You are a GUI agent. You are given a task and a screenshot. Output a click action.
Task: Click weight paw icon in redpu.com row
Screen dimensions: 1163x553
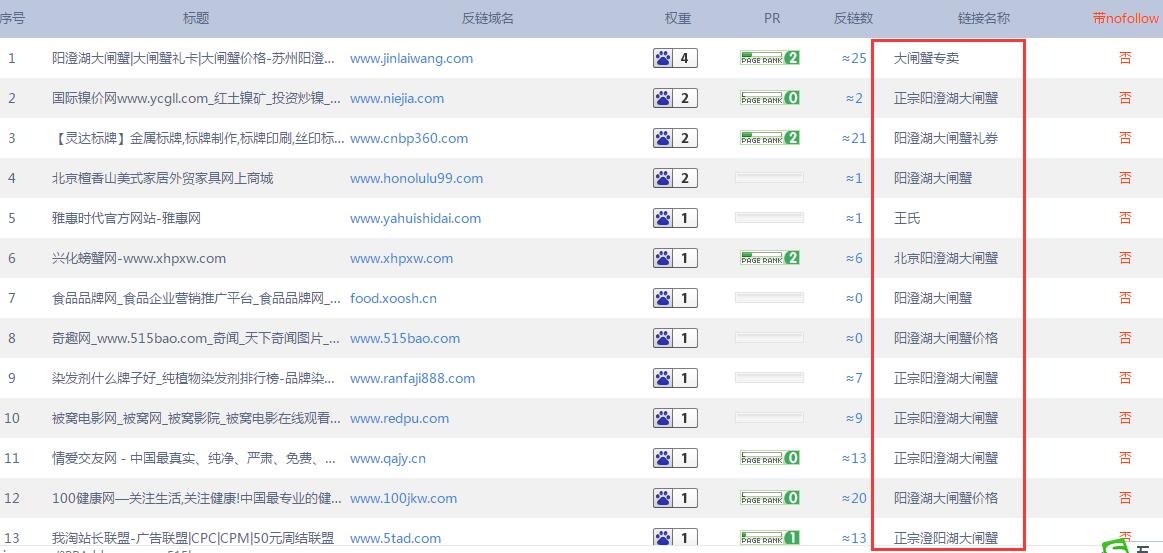662,418
